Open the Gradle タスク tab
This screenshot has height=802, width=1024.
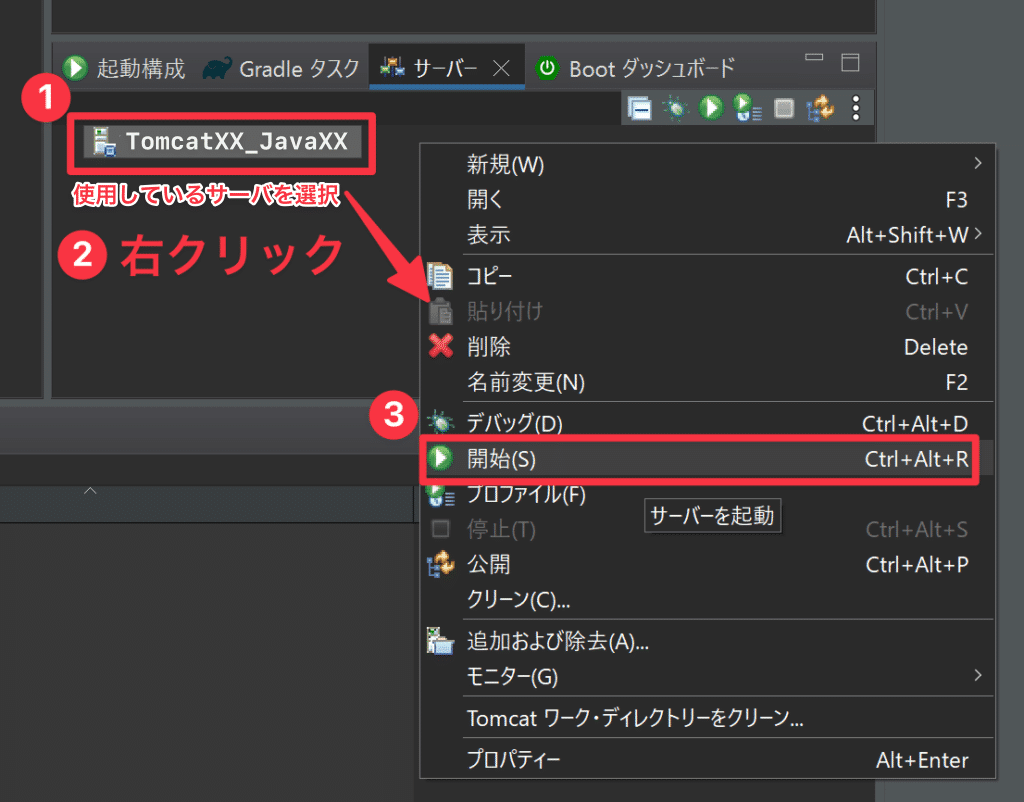[282, 68]
